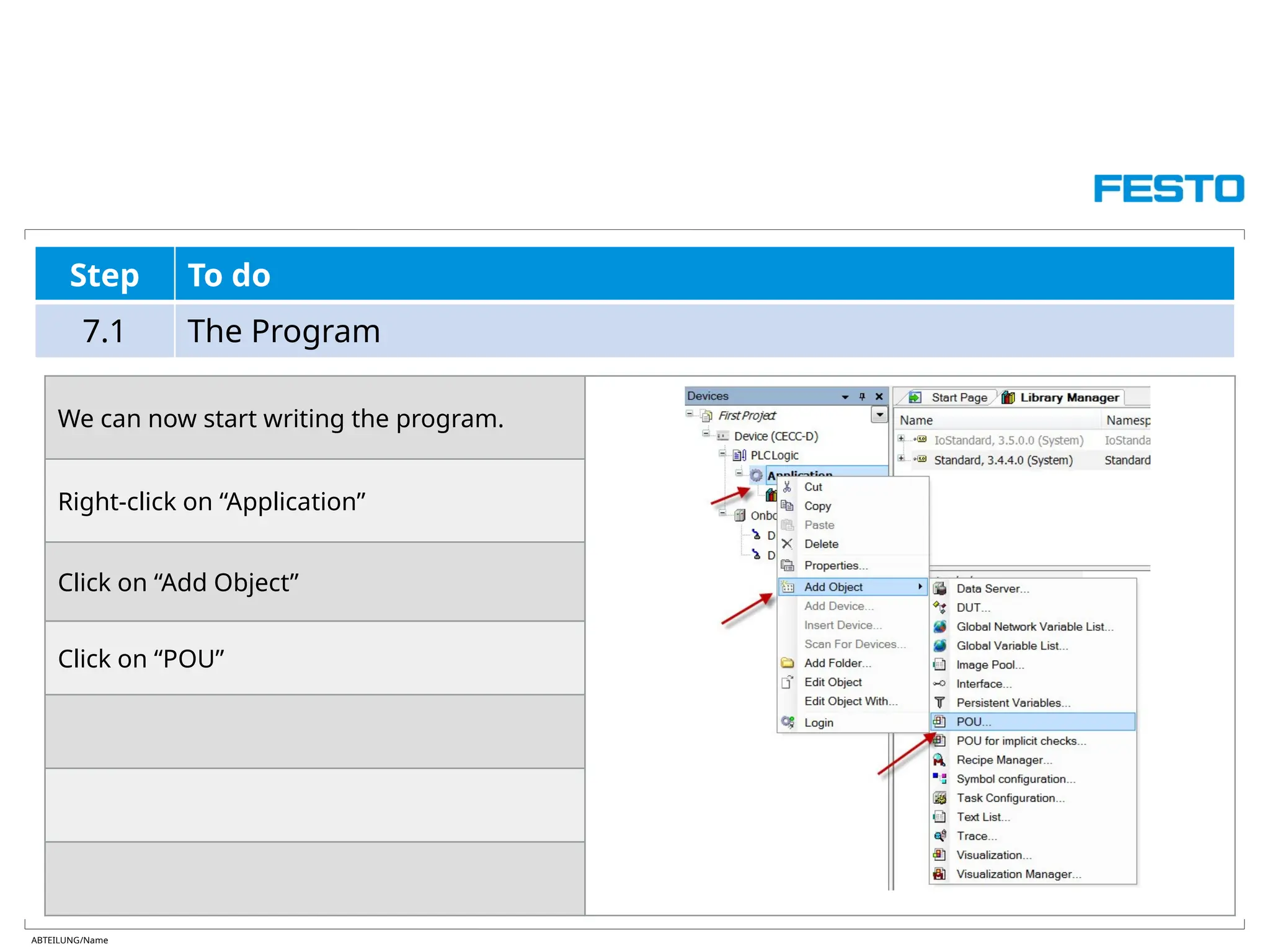Screen dimensions: 1270x952
Task: Collapse the Application tree node
Action: click(x=739, y=473)
